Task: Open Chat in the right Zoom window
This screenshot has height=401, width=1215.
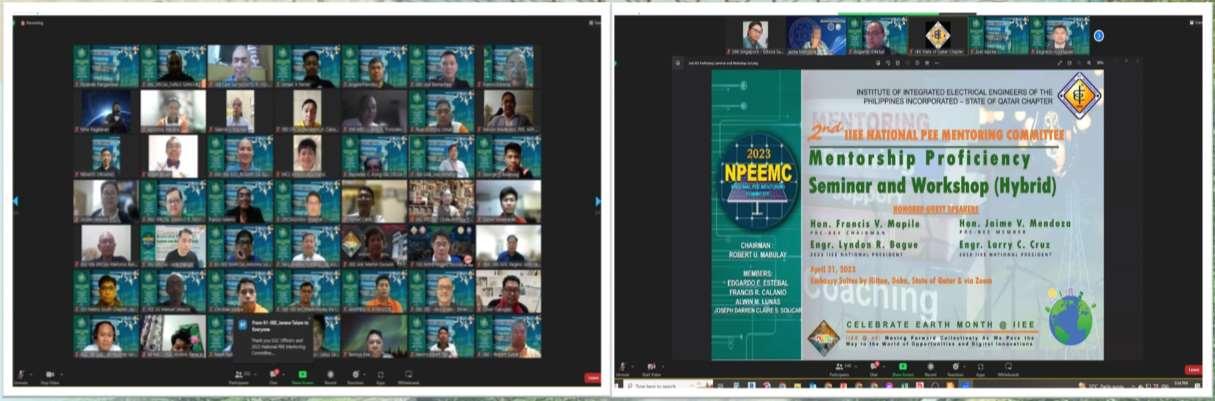Action: tap(873, 369)
